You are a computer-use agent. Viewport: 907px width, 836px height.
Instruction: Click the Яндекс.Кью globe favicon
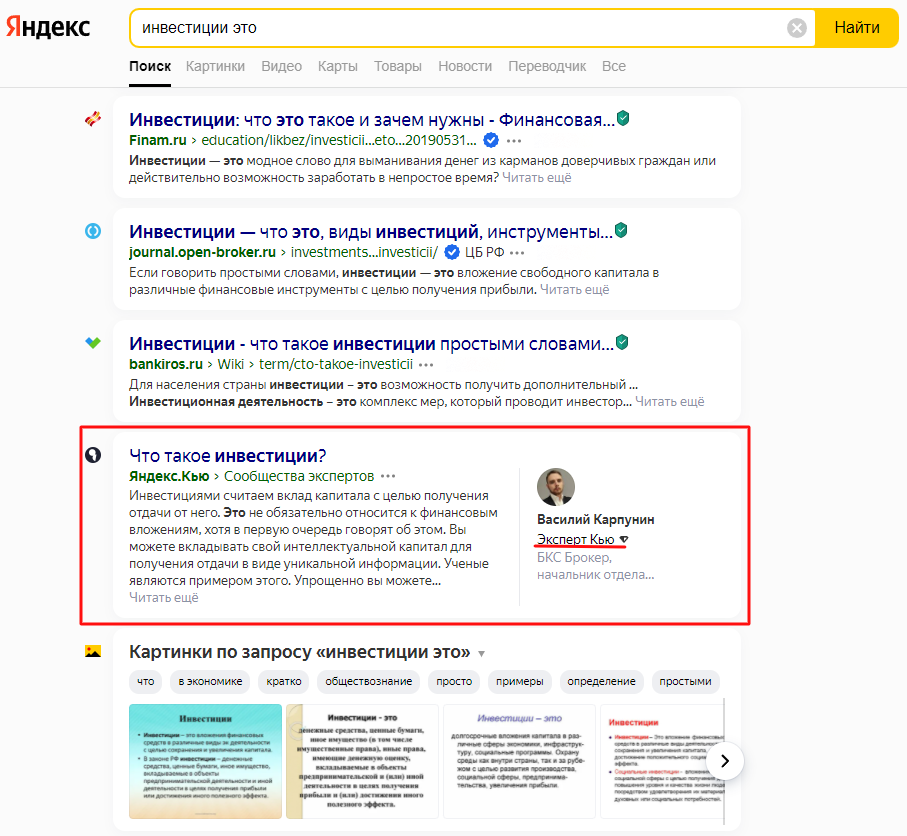click(93, 455)
